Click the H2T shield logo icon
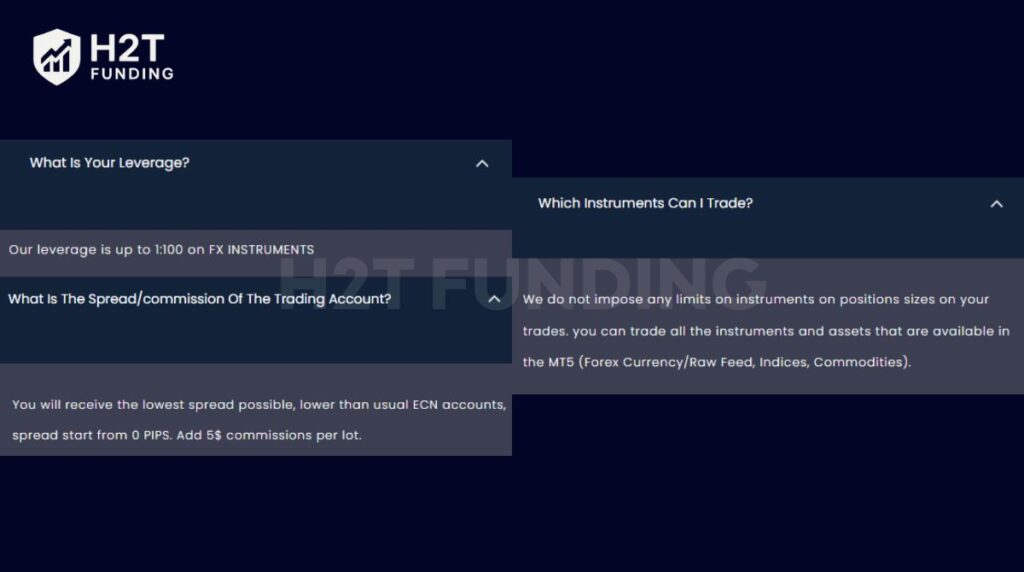 pos(57,57)
